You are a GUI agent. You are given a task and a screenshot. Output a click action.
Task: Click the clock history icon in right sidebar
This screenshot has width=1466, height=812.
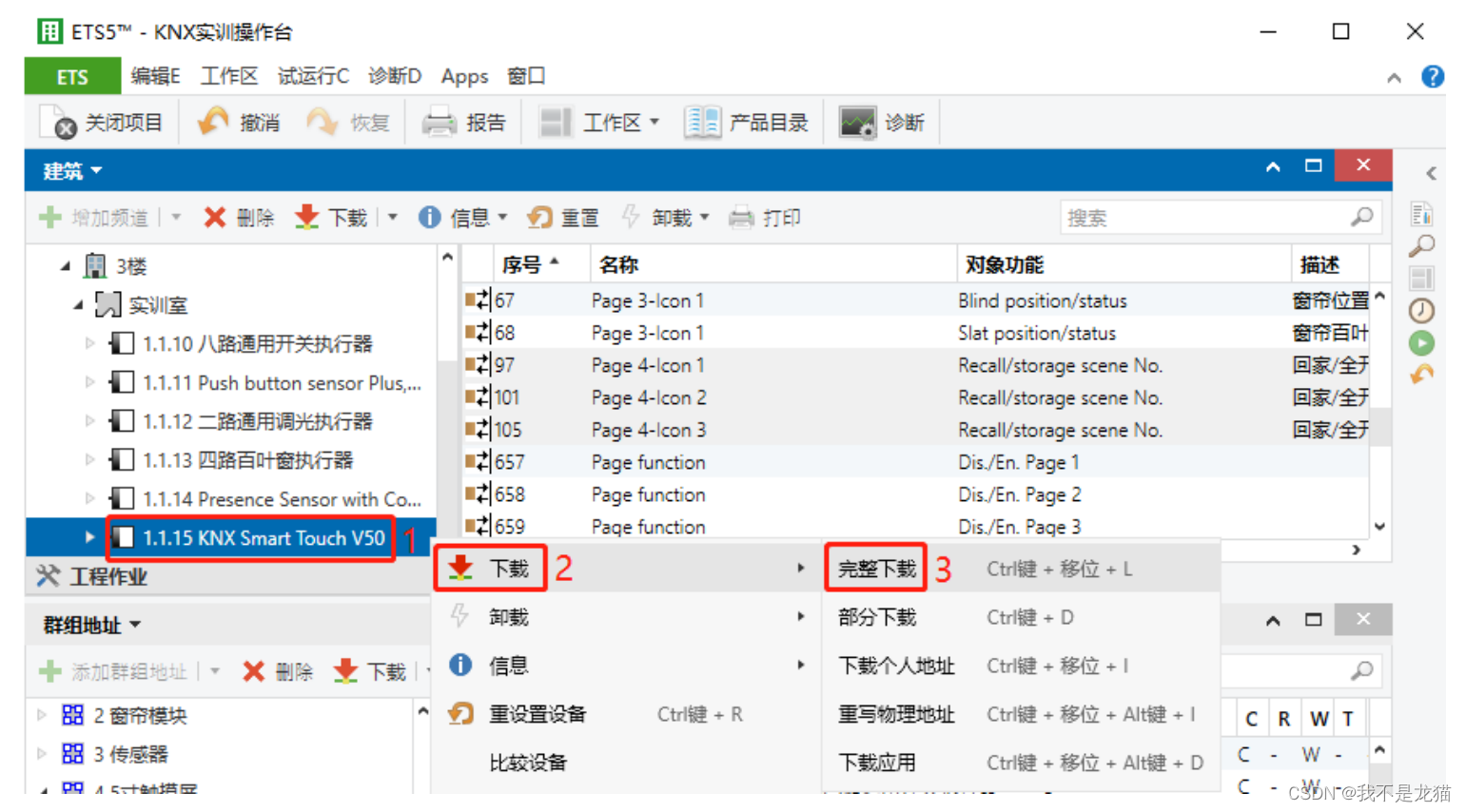(1421, 311)
